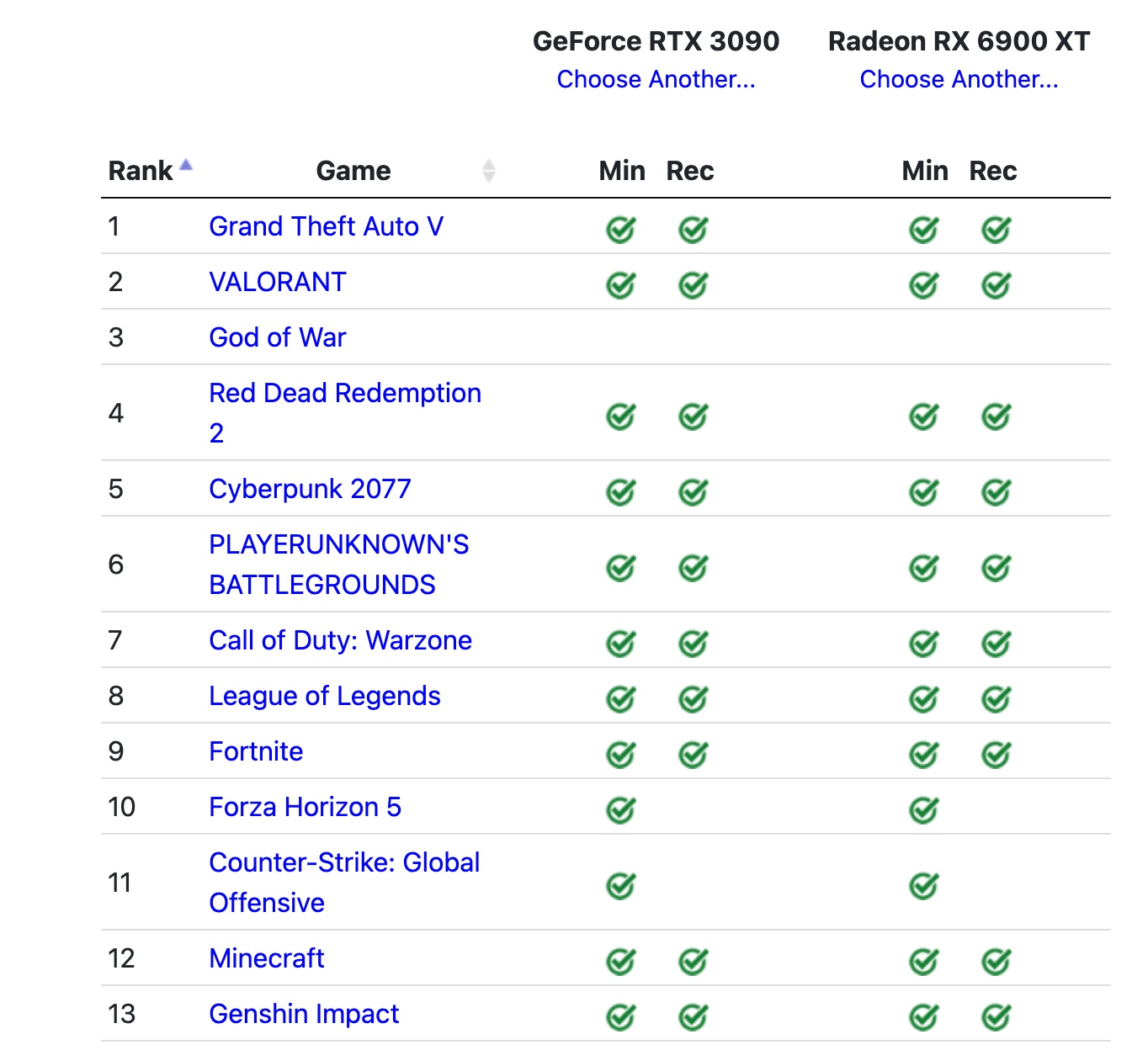The width and height of the screenshot is (1148, 1050).
Task: Click rank number 6 beside PLAYERUNKNOWN'S BATTLEGROUNDS
Action: click(x=116, y=565)
